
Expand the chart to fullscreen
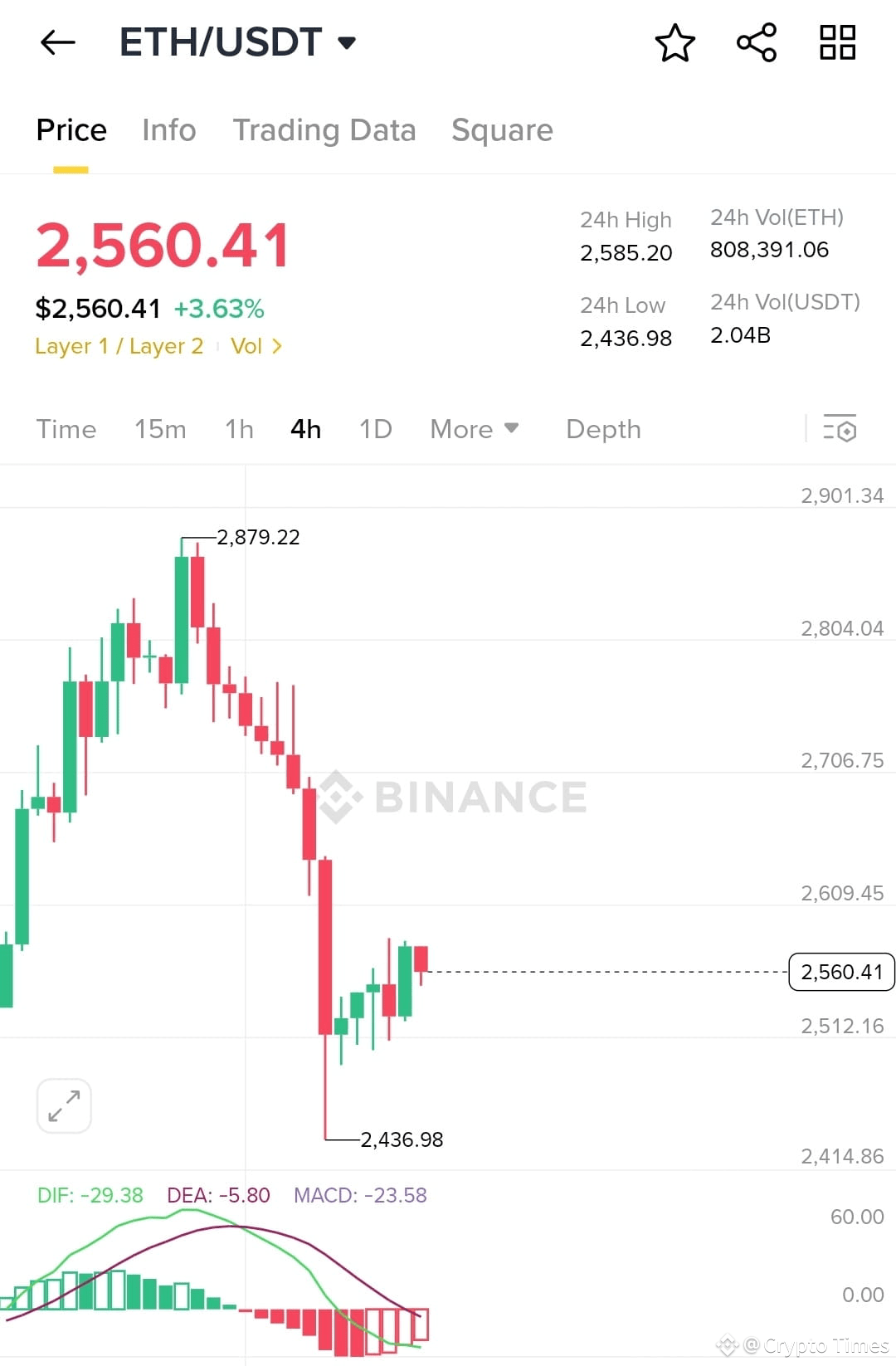[64, 1105]
